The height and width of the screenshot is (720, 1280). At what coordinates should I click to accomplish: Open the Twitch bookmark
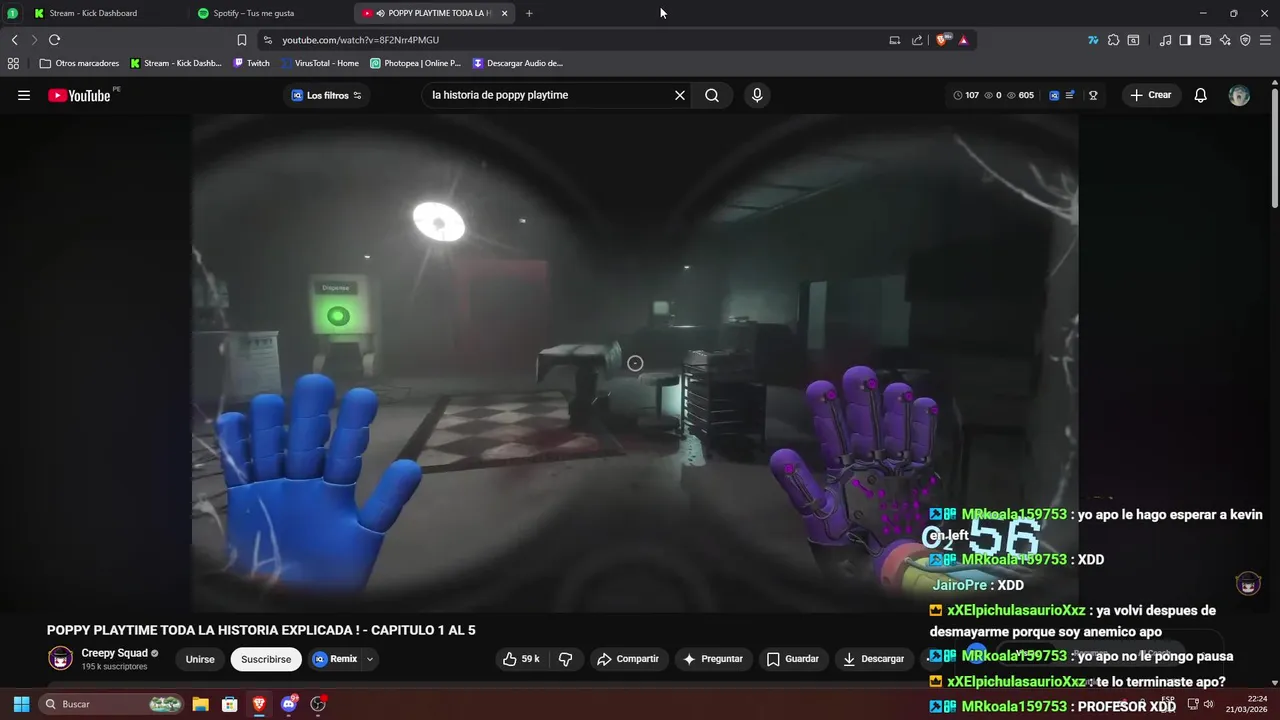[251, 63]
